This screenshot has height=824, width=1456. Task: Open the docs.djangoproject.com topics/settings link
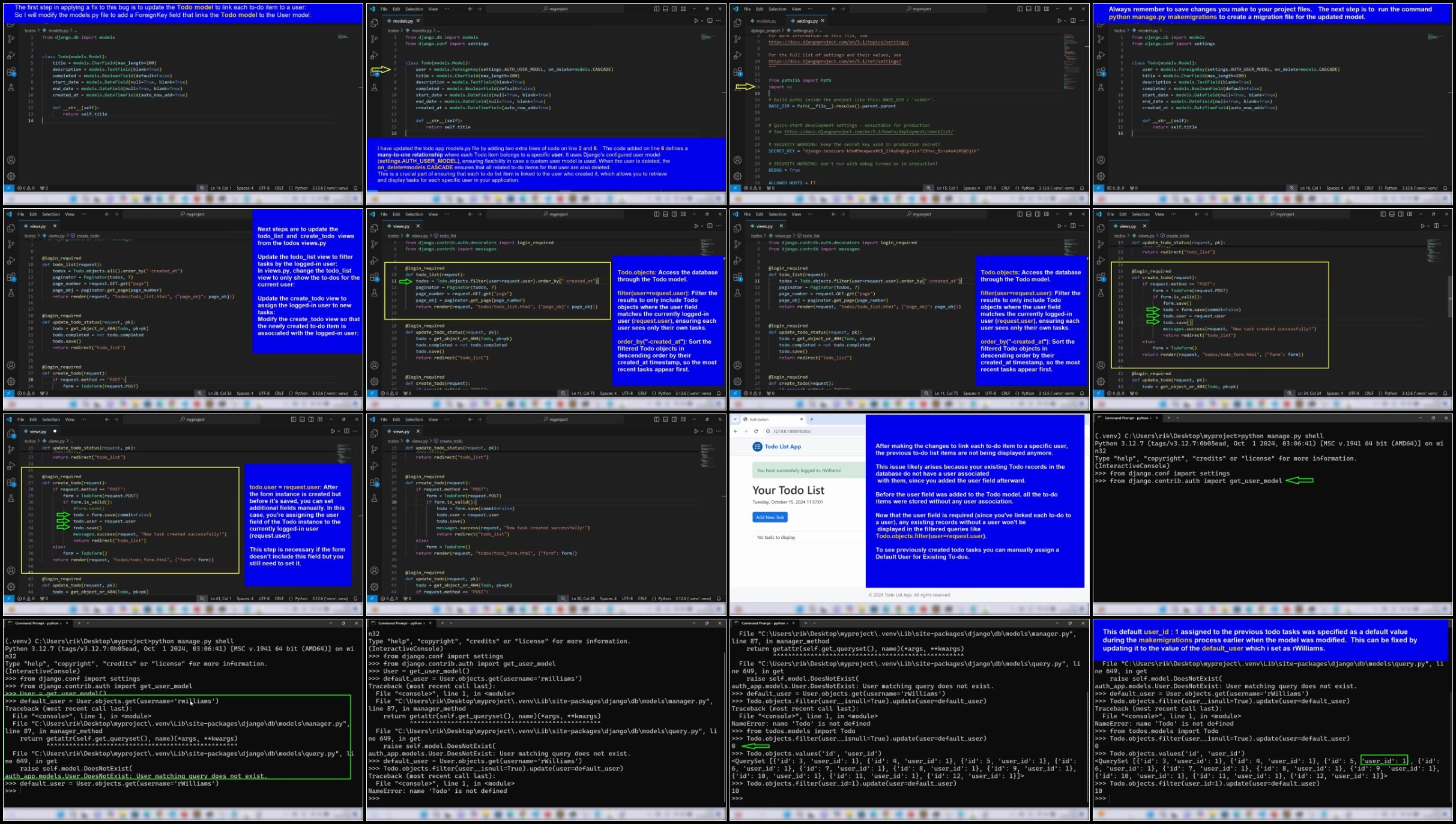tap(838, 42)
